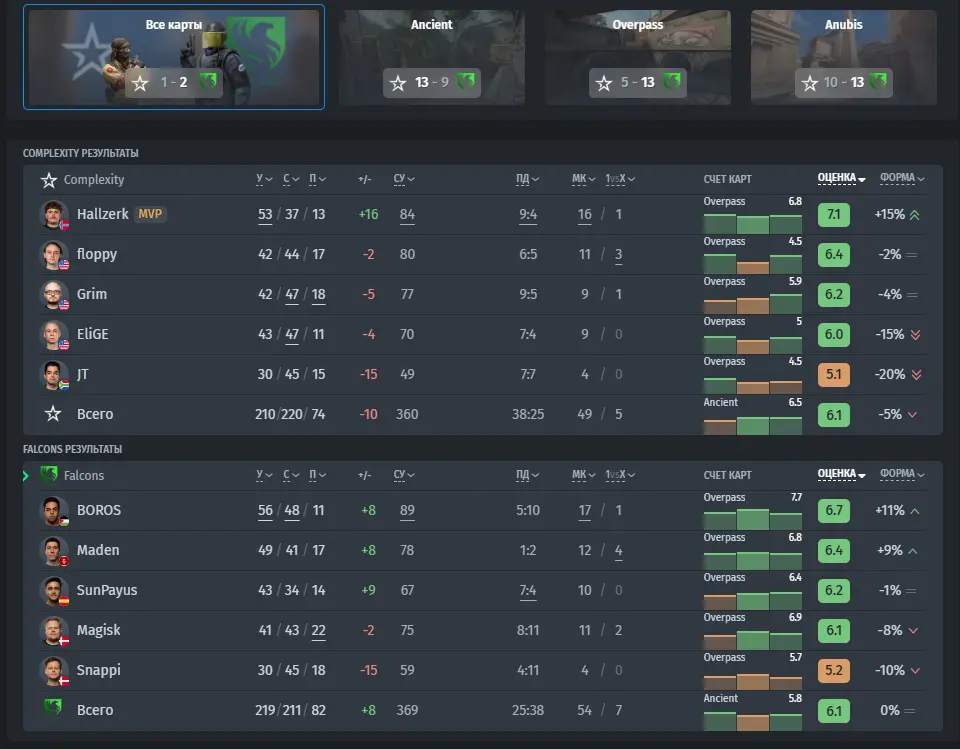Click the Falcons logo in table header
This screenshot has width=960, height=749.
click(x=49, y=475)
